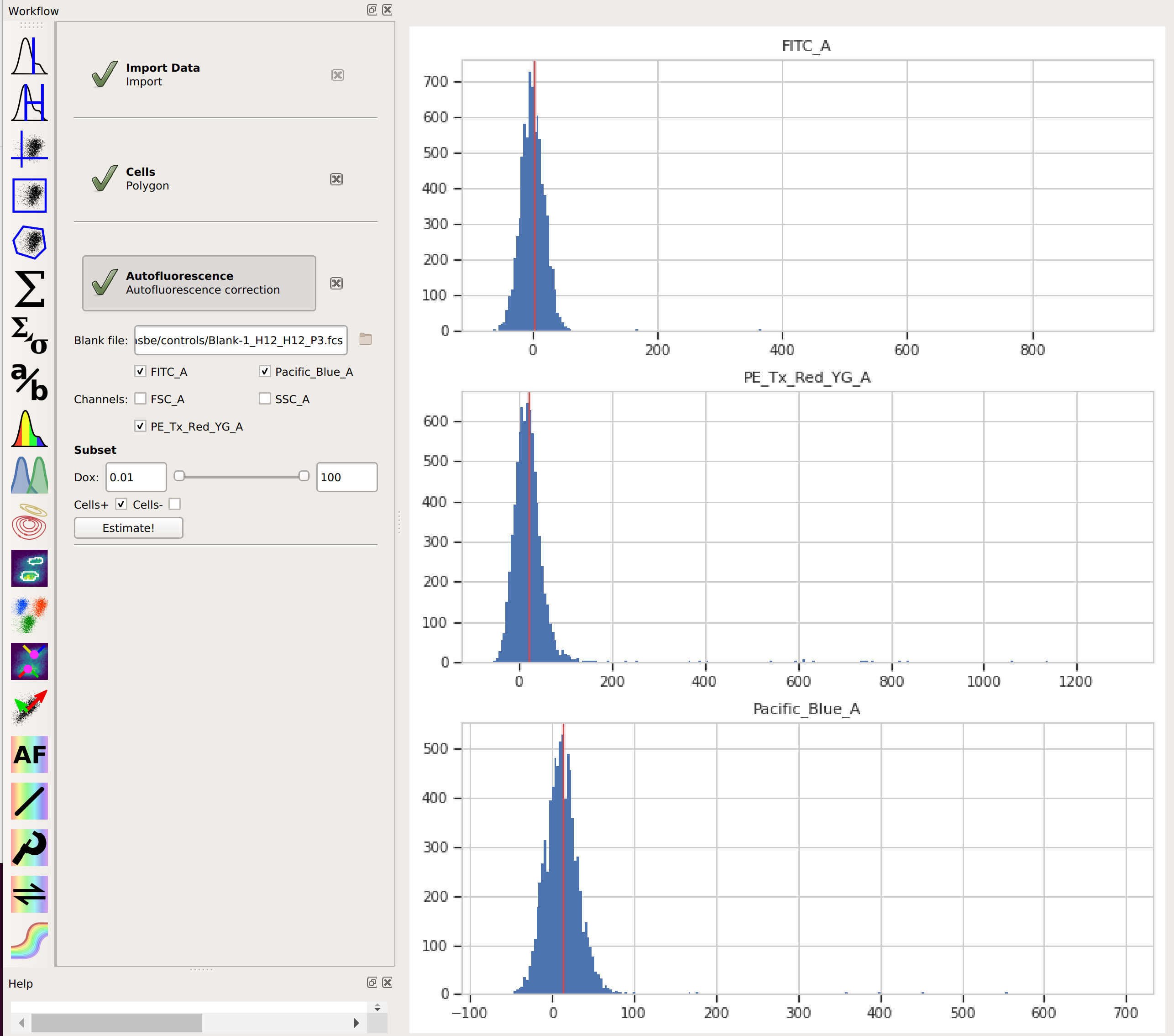
Task: Undock the Help panel
Action: [372, 983]
